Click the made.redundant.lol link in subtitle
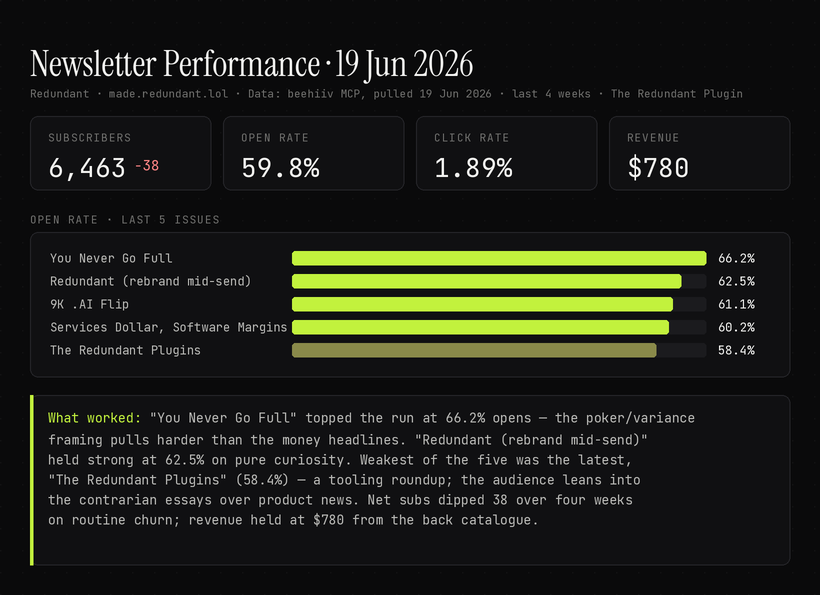 pyautogui.click(x=168, y=94)
